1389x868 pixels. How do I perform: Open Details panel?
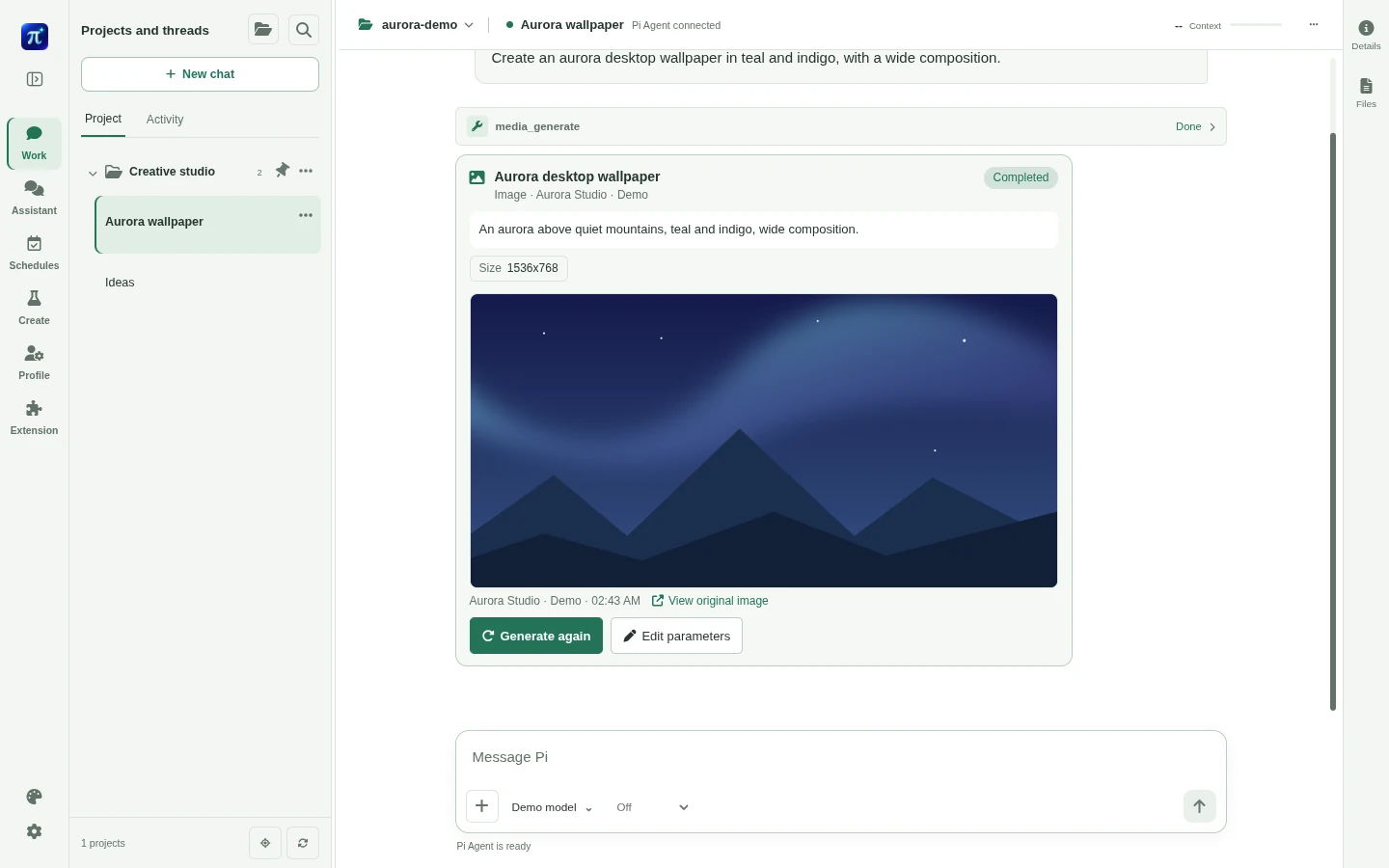pos(1366,35)
